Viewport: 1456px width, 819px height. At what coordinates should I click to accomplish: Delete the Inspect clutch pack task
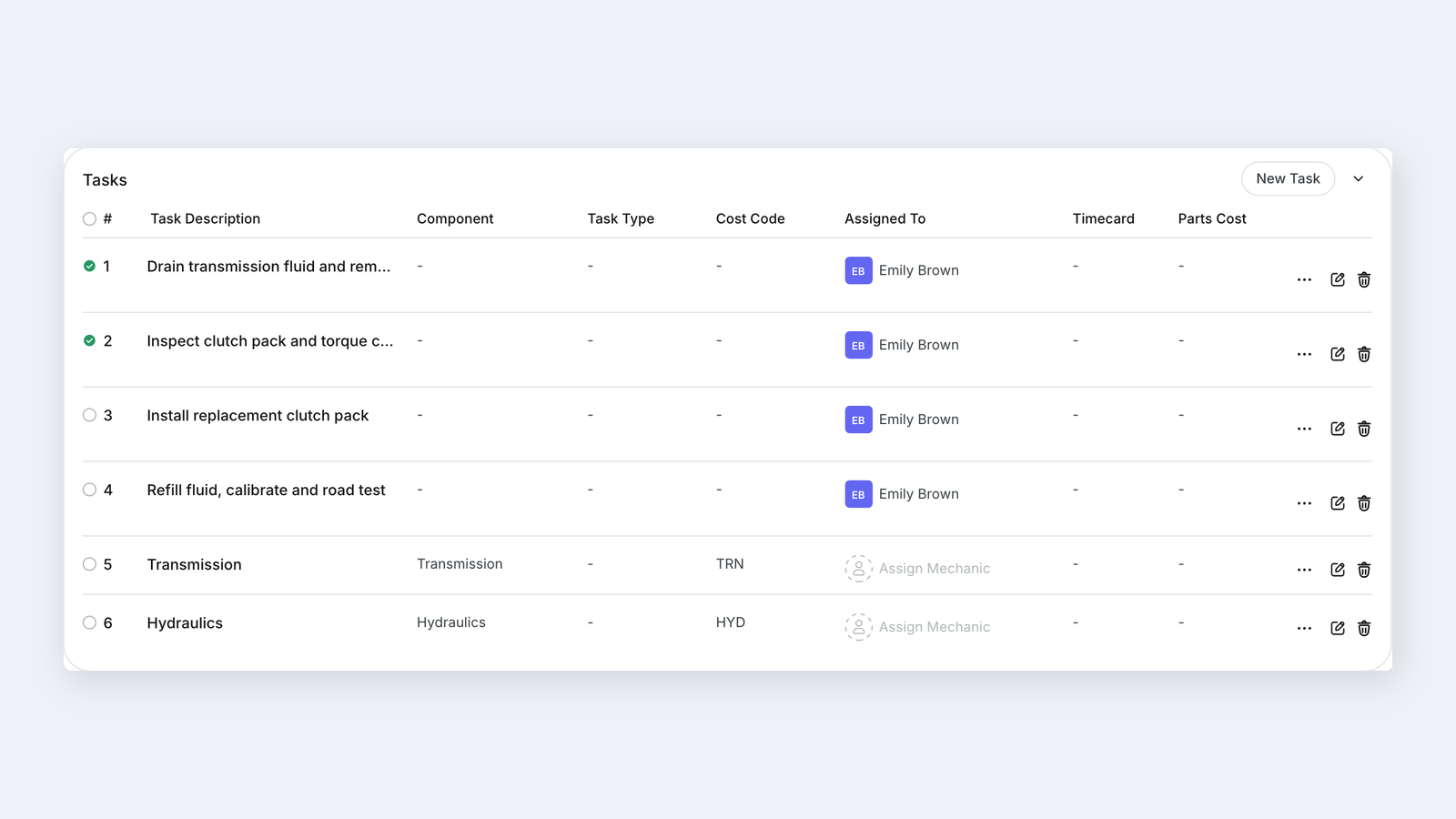[1364, 354]
